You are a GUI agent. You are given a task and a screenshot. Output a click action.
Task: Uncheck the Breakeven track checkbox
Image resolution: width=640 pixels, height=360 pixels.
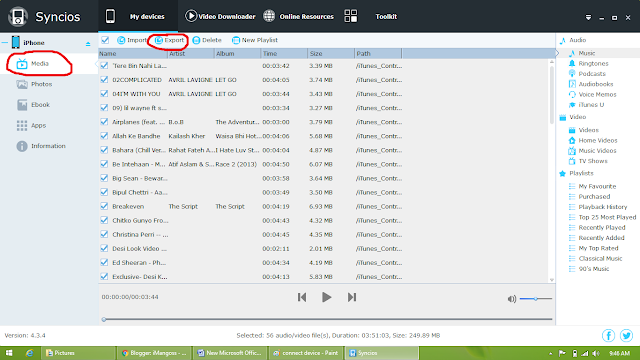[x=104, y=206]
